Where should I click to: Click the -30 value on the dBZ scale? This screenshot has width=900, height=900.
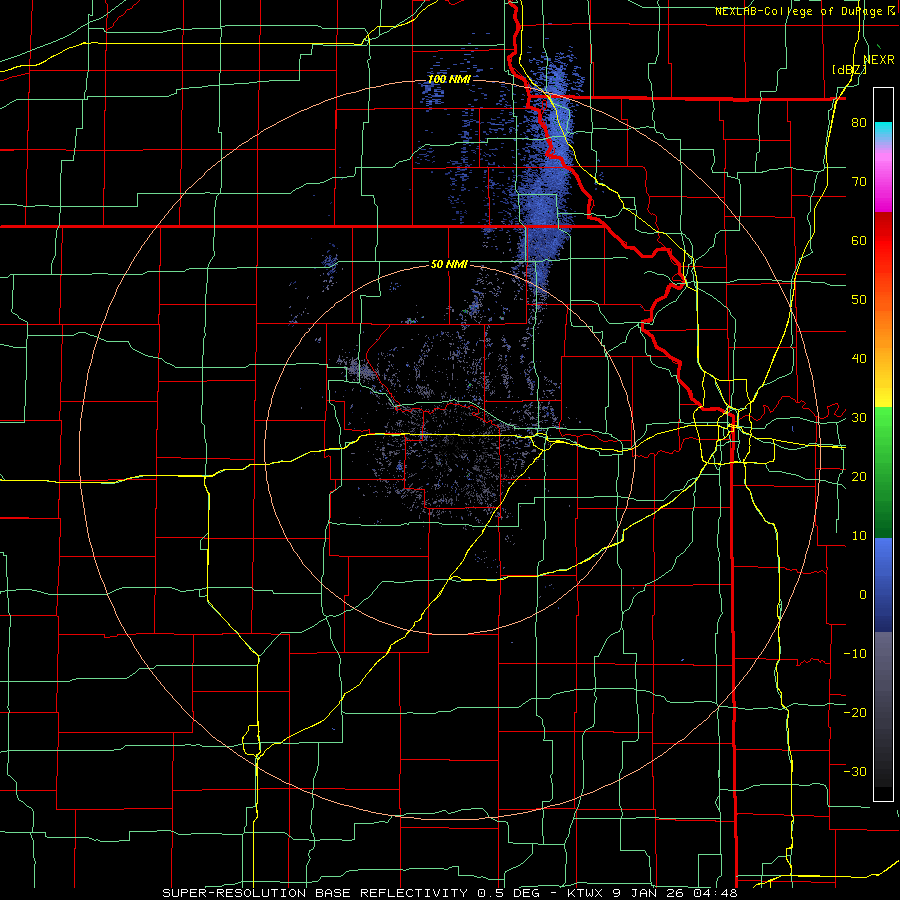[855, 771]
